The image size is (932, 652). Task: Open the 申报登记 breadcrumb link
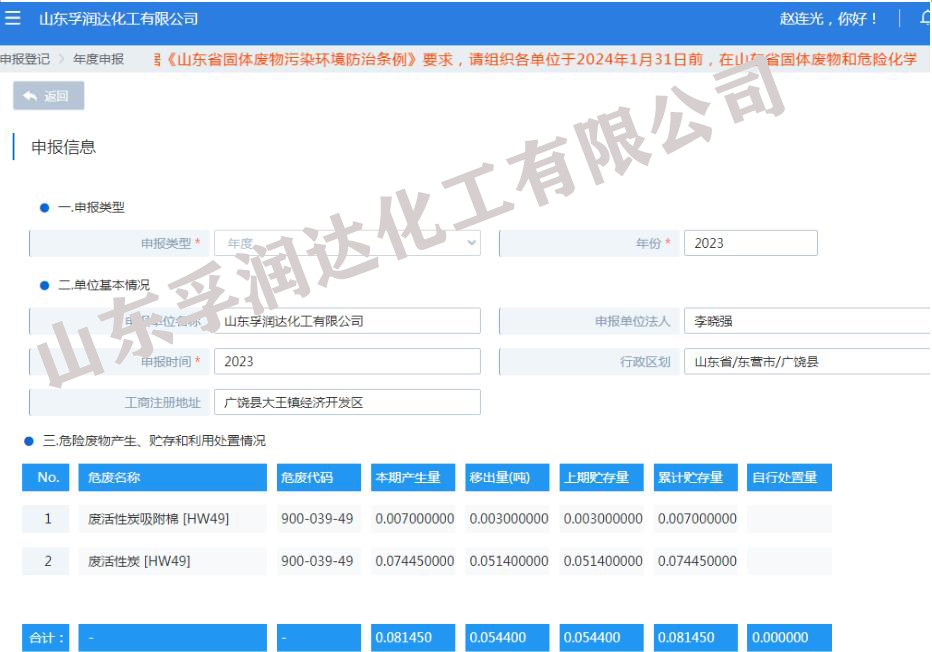25,59
